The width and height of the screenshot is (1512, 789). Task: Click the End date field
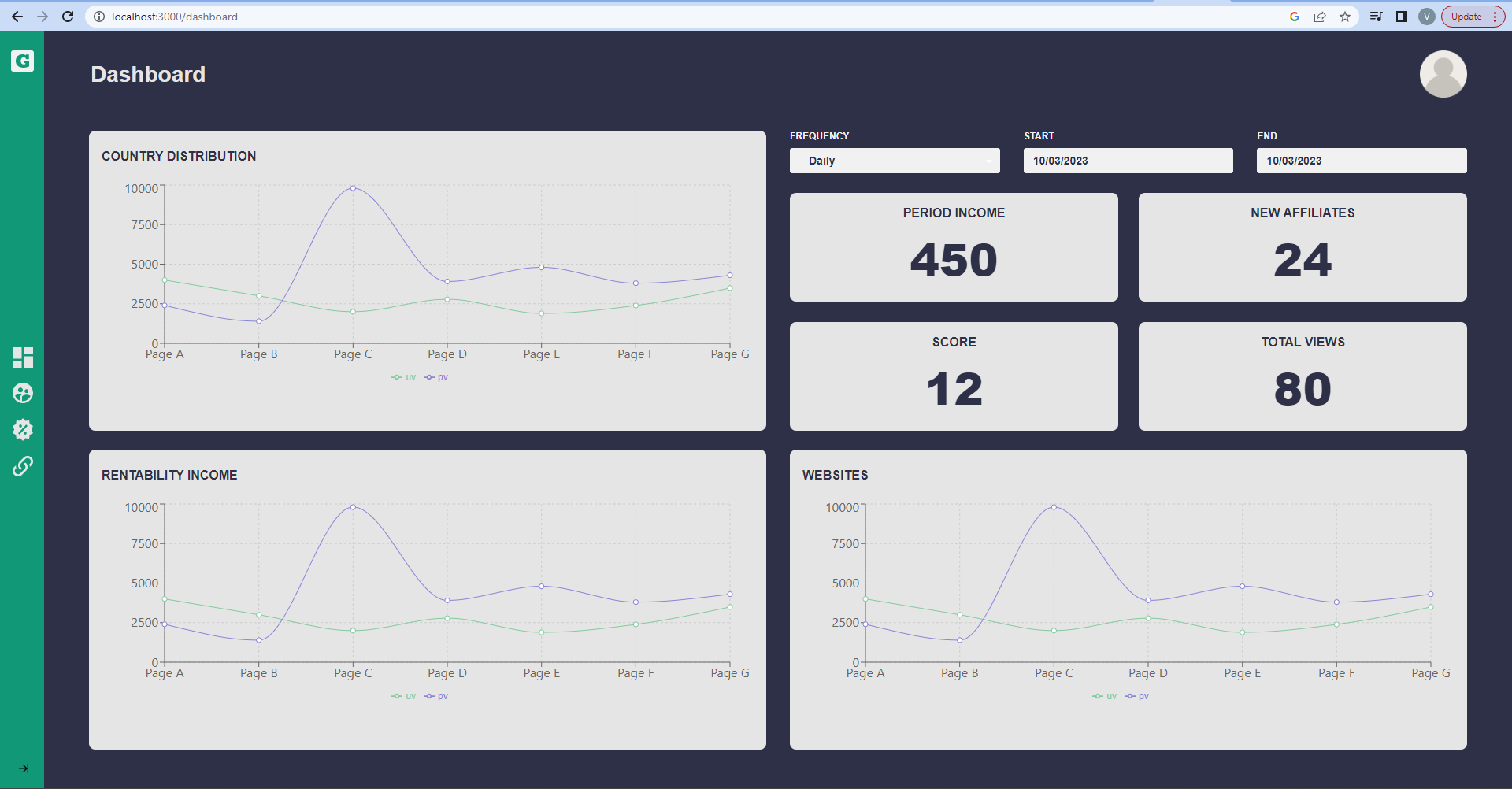1362,161
